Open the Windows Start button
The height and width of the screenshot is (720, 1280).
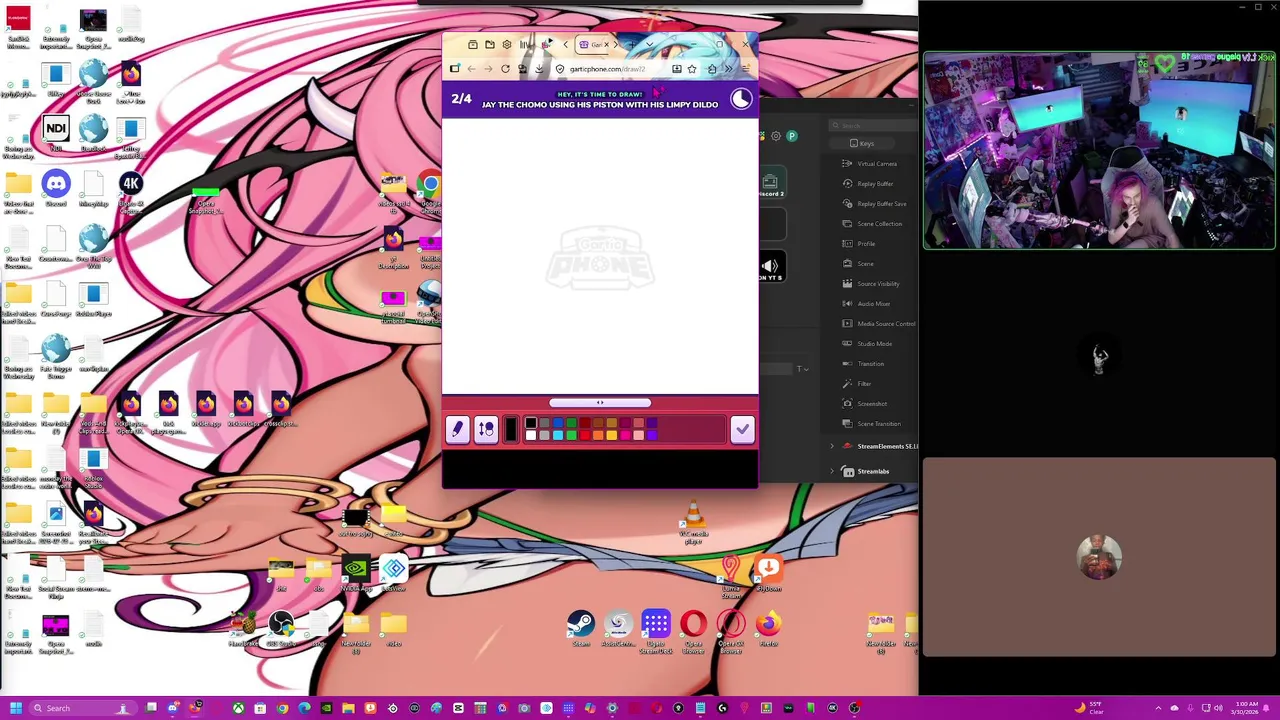click(15, 708)
